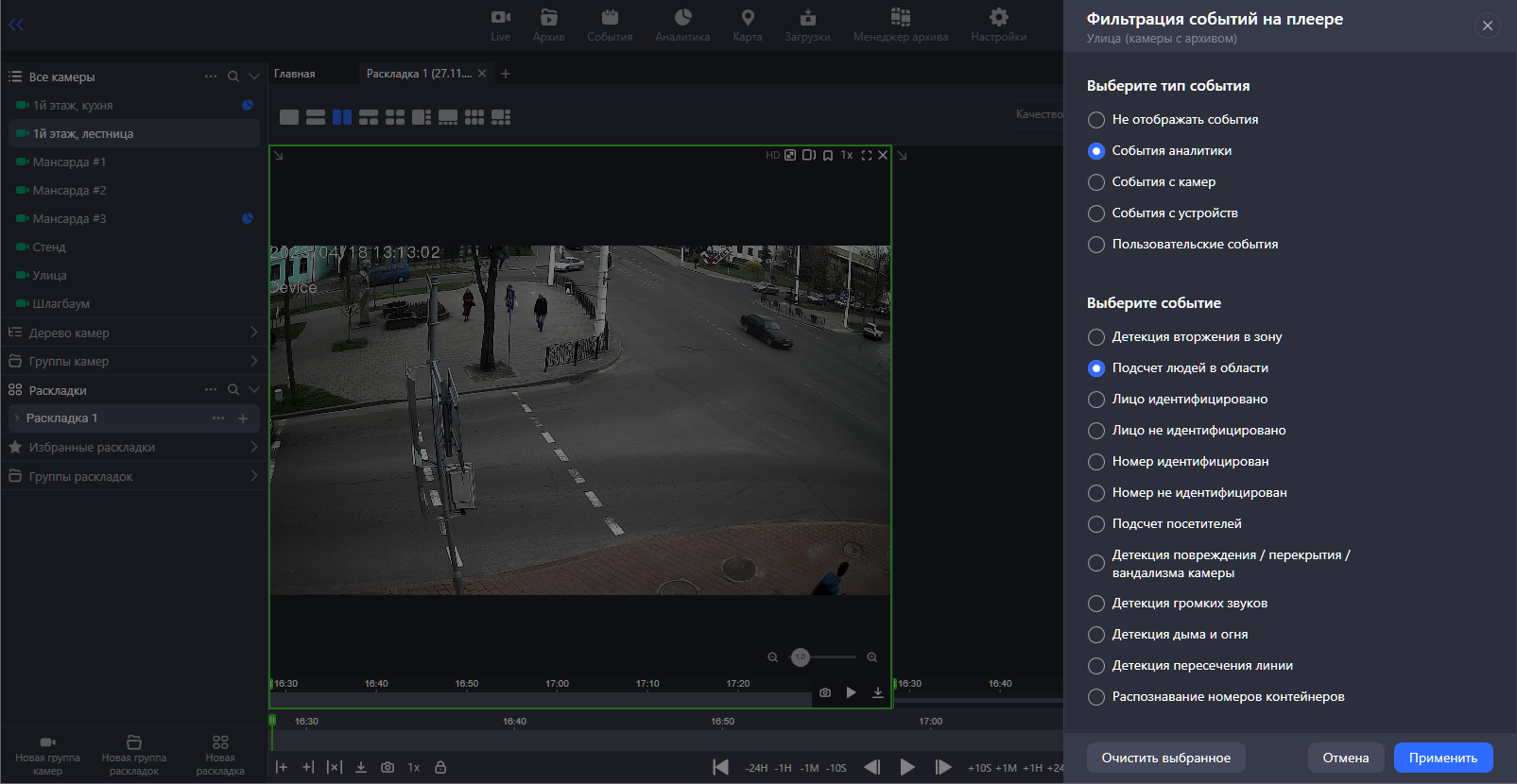The height and width of the screenshot is (784, 1517).
Task: Add a new layout tab with plus
Action: [506, 74]
